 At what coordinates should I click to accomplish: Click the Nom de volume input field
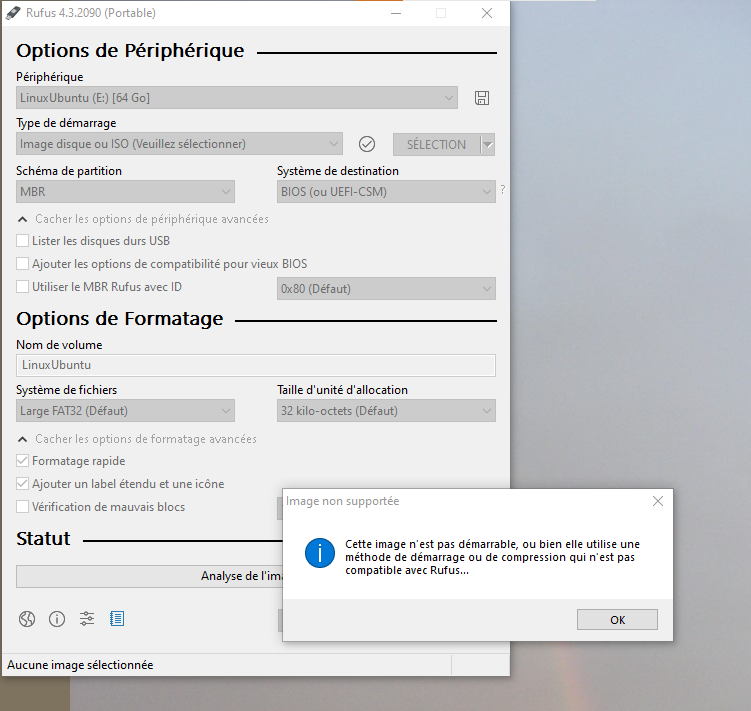256,365
